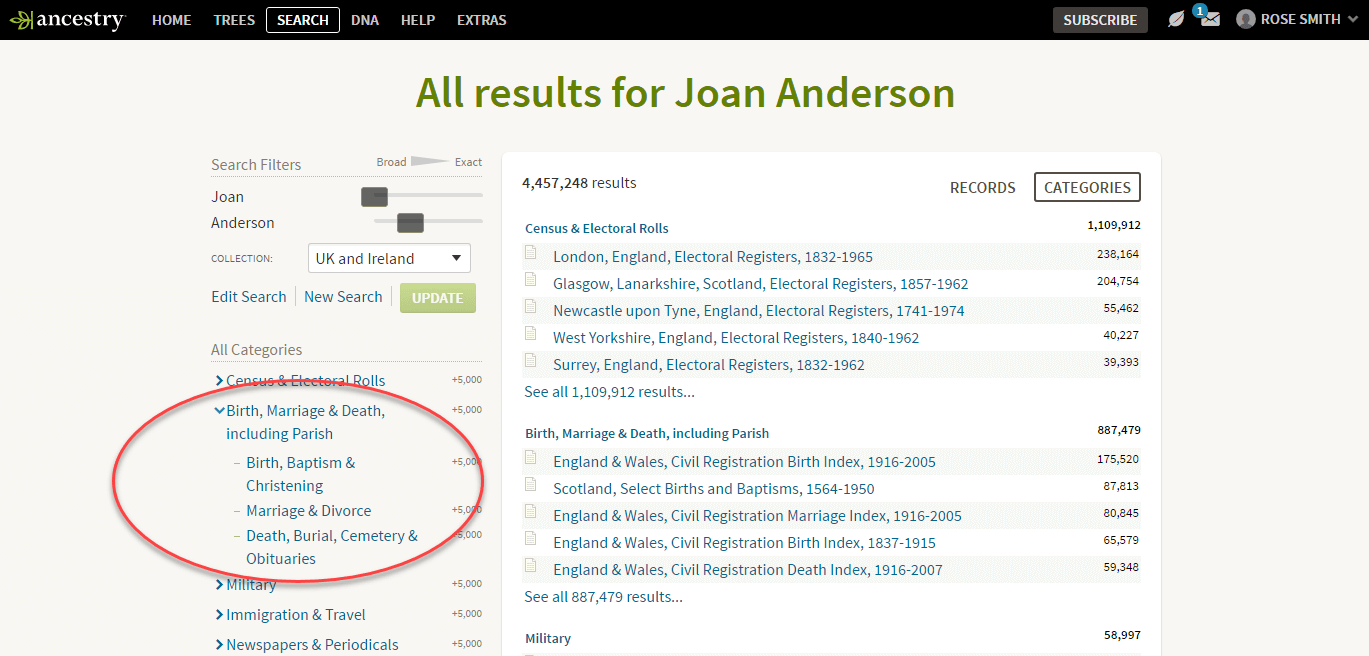
Task: Open the Help menu
Action: [x=418, y=20]
